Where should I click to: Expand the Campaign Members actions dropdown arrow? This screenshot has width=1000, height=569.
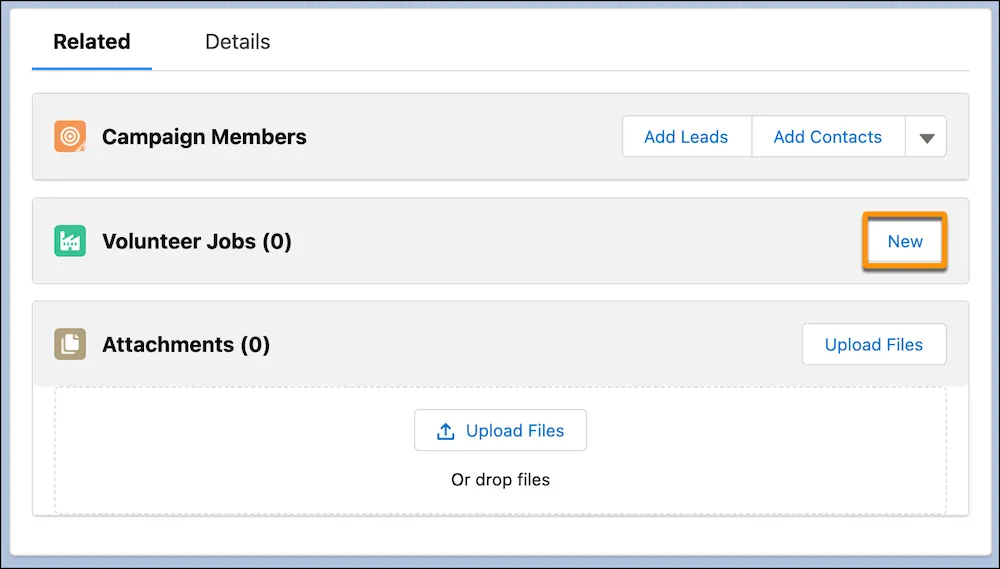[x=926, y=138]
